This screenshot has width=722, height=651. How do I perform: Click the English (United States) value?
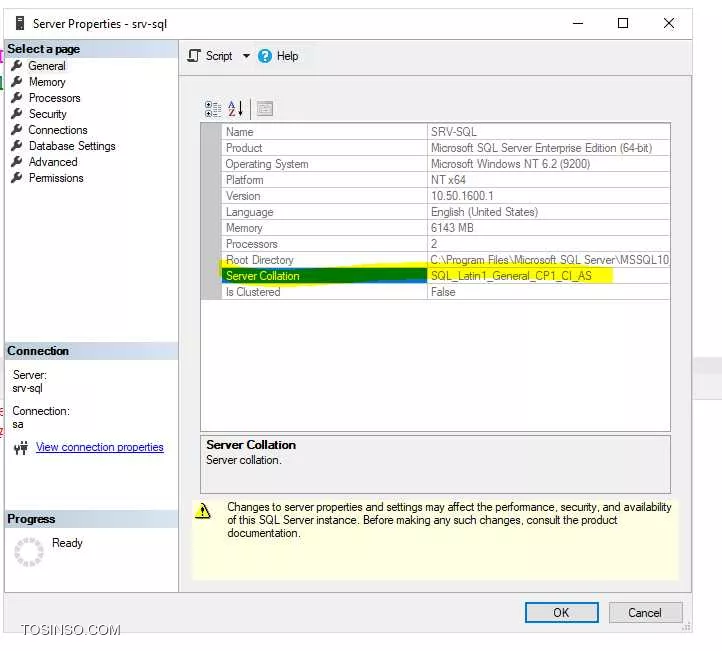click(484, 212)
